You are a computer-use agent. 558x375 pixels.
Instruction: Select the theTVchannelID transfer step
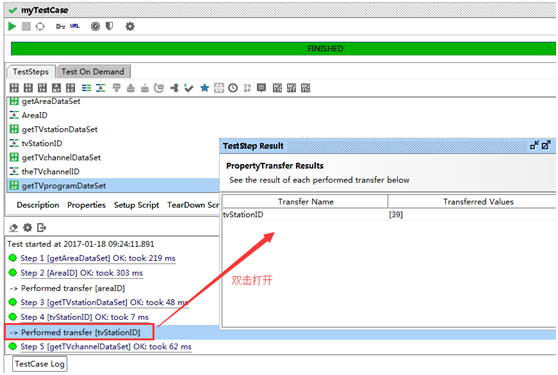tap(51, 171)
